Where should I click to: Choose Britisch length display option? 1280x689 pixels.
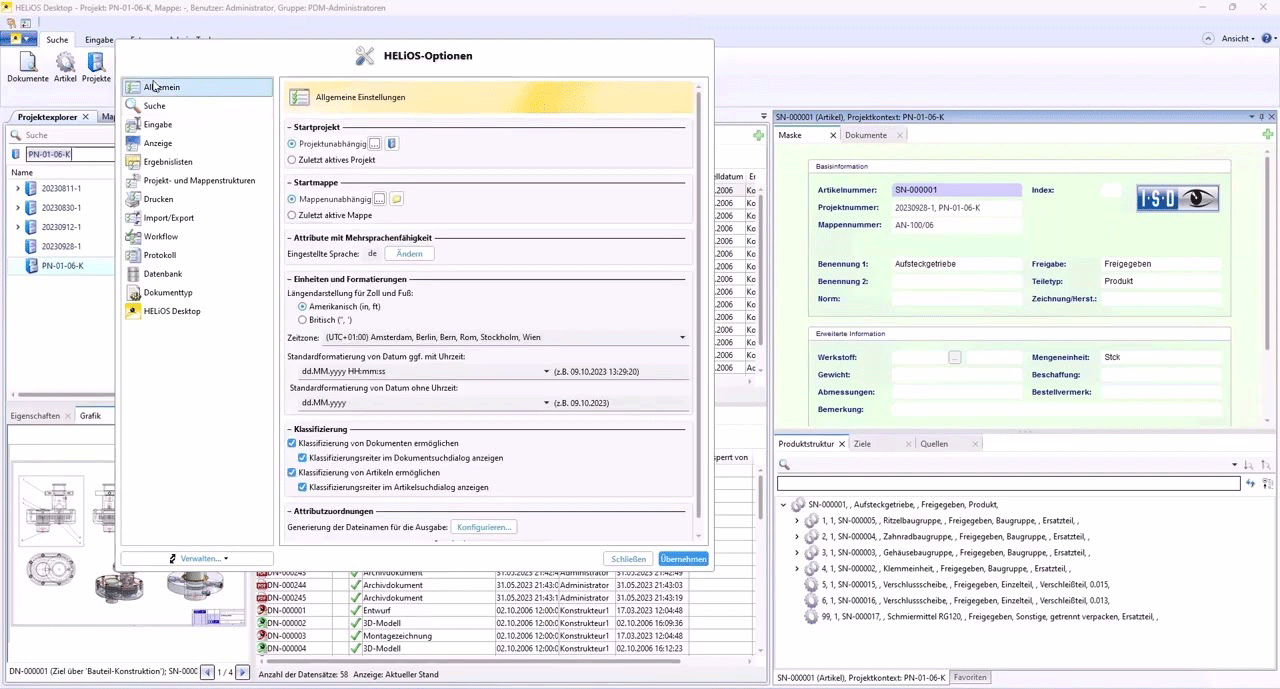[303, 320]
